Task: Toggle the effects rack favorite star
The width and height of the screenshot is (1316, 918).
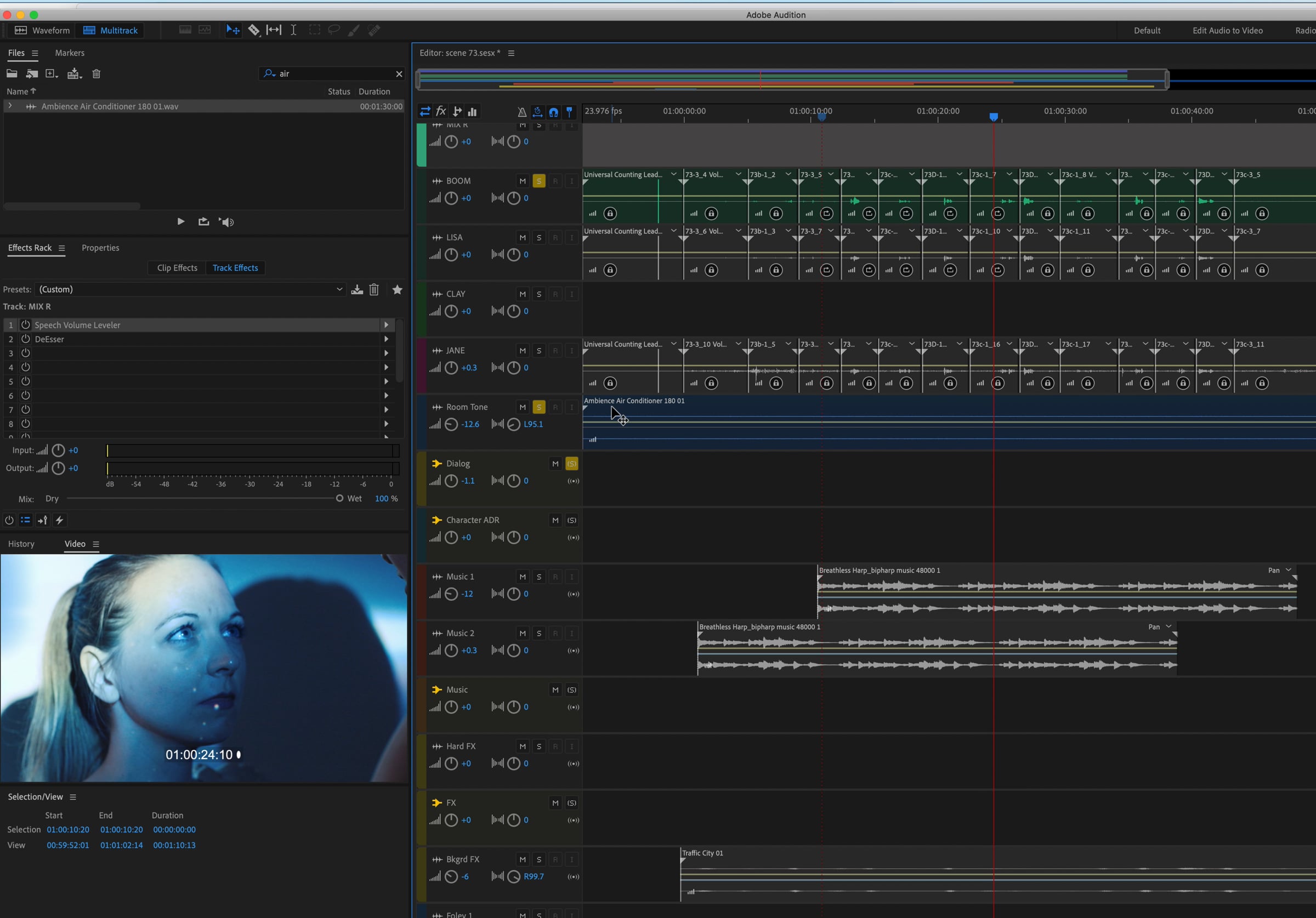Action: point(397,289)
